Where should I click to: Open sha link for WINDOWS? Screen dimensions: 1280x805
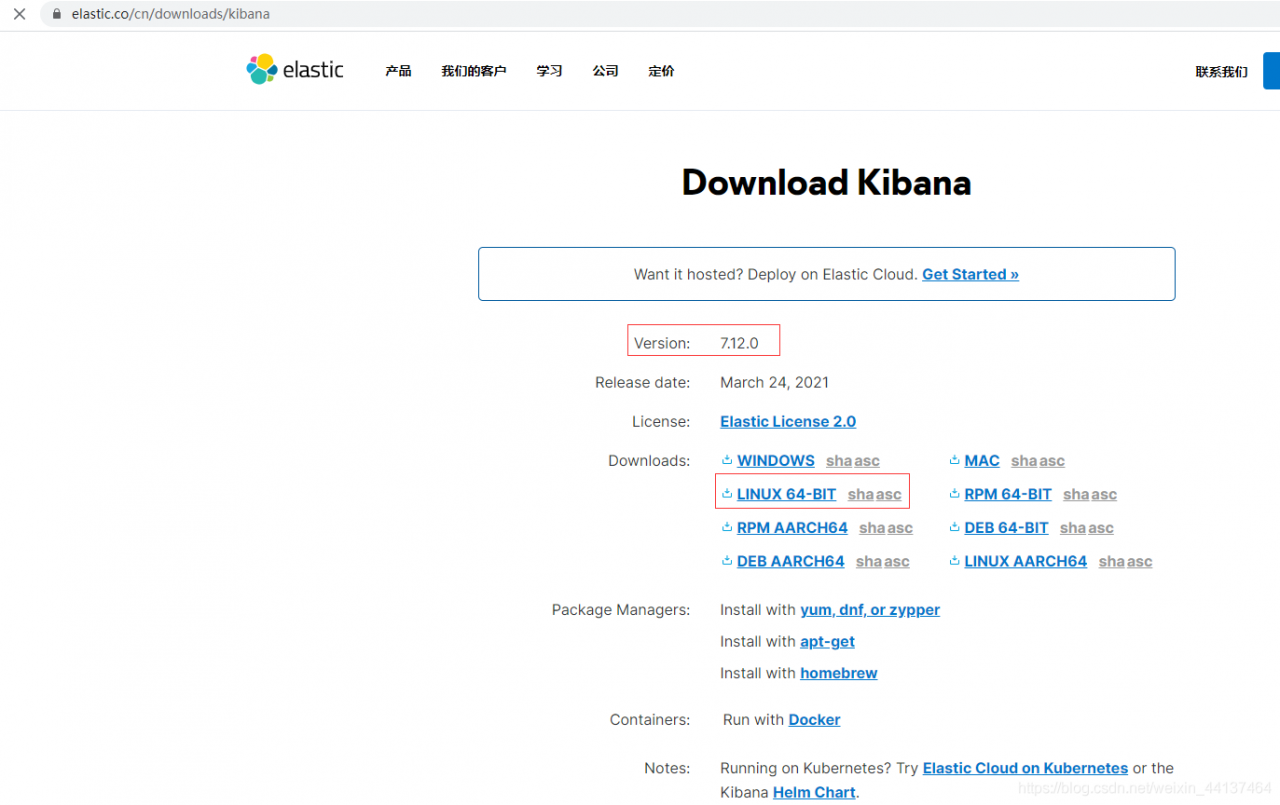(839, 461)
